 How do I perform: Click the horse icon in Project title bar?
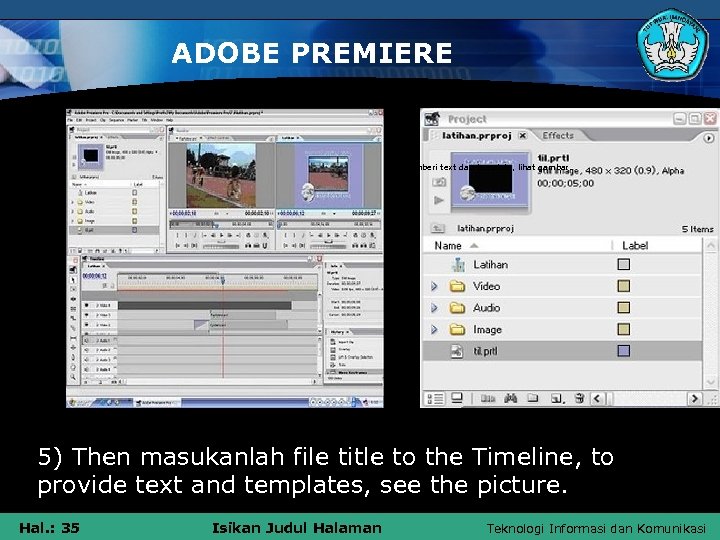(432, 119)
